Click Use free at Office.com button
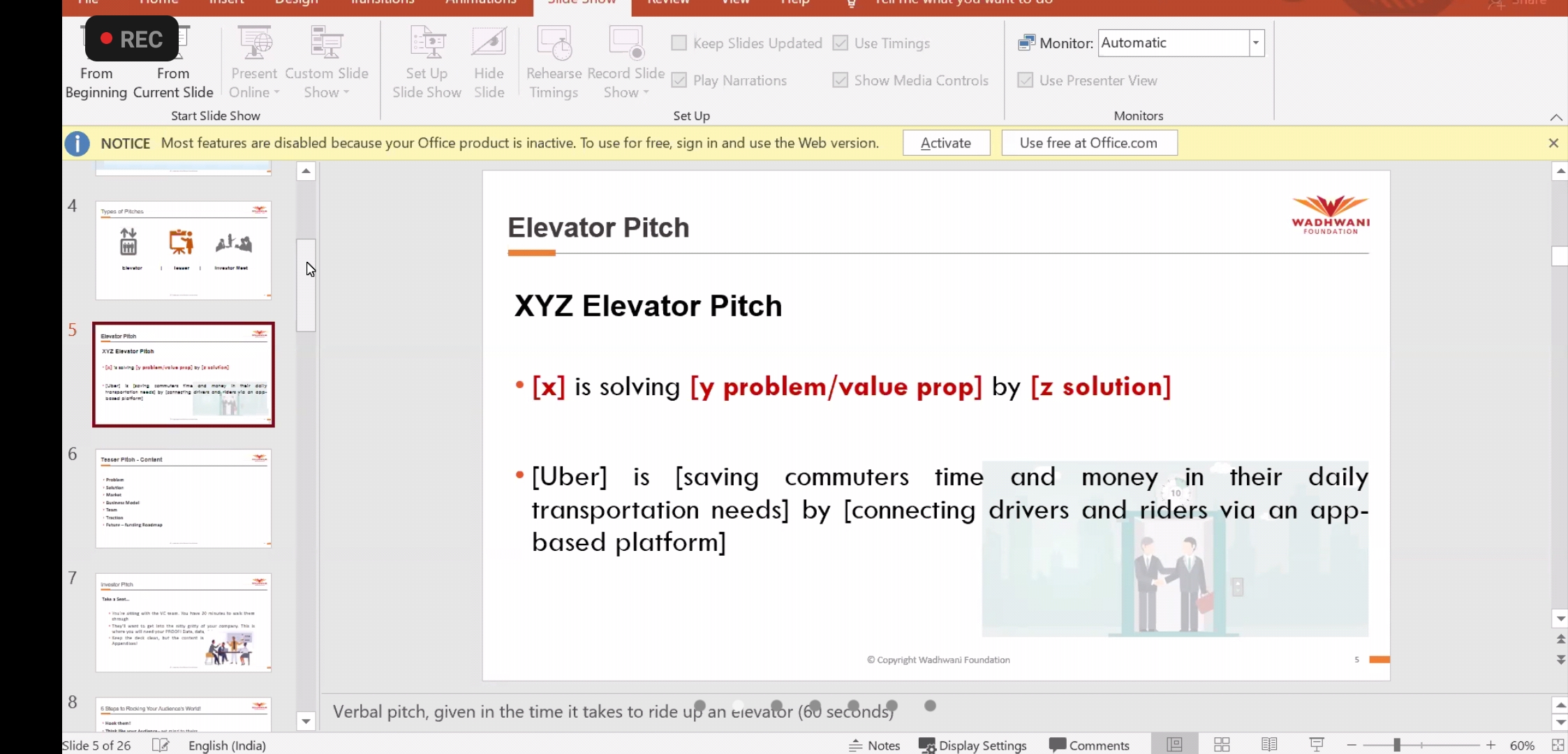1568x754 pixels. (x=1088, y=143)
